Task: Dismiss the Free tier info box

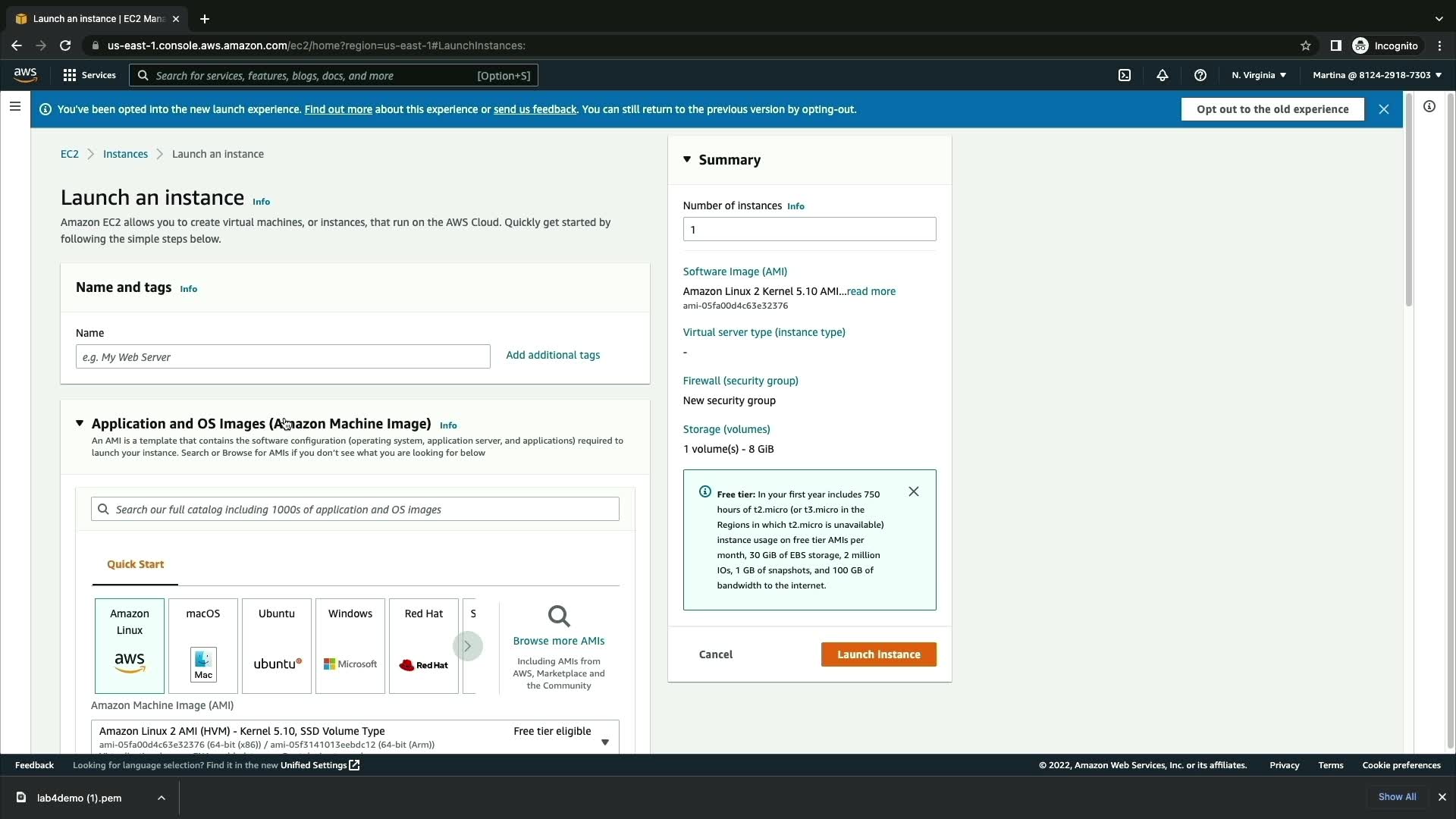Action: [x=913, y=492]
